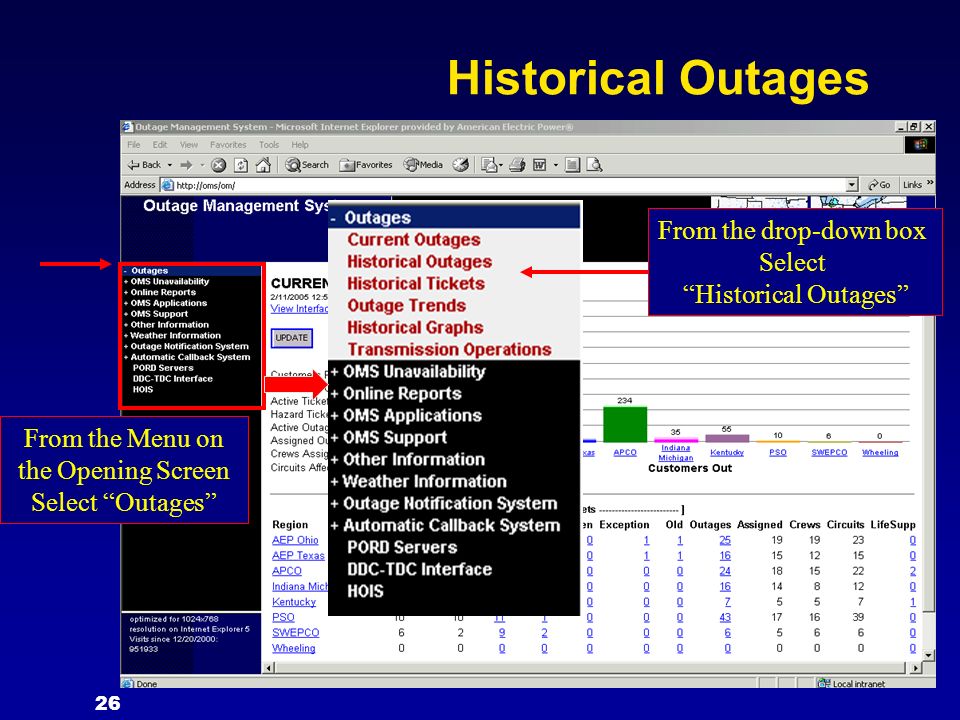Collapse Outages header in the enlarged menu
Viewport: 960px width, 720px height.
[x=454, y=217]
